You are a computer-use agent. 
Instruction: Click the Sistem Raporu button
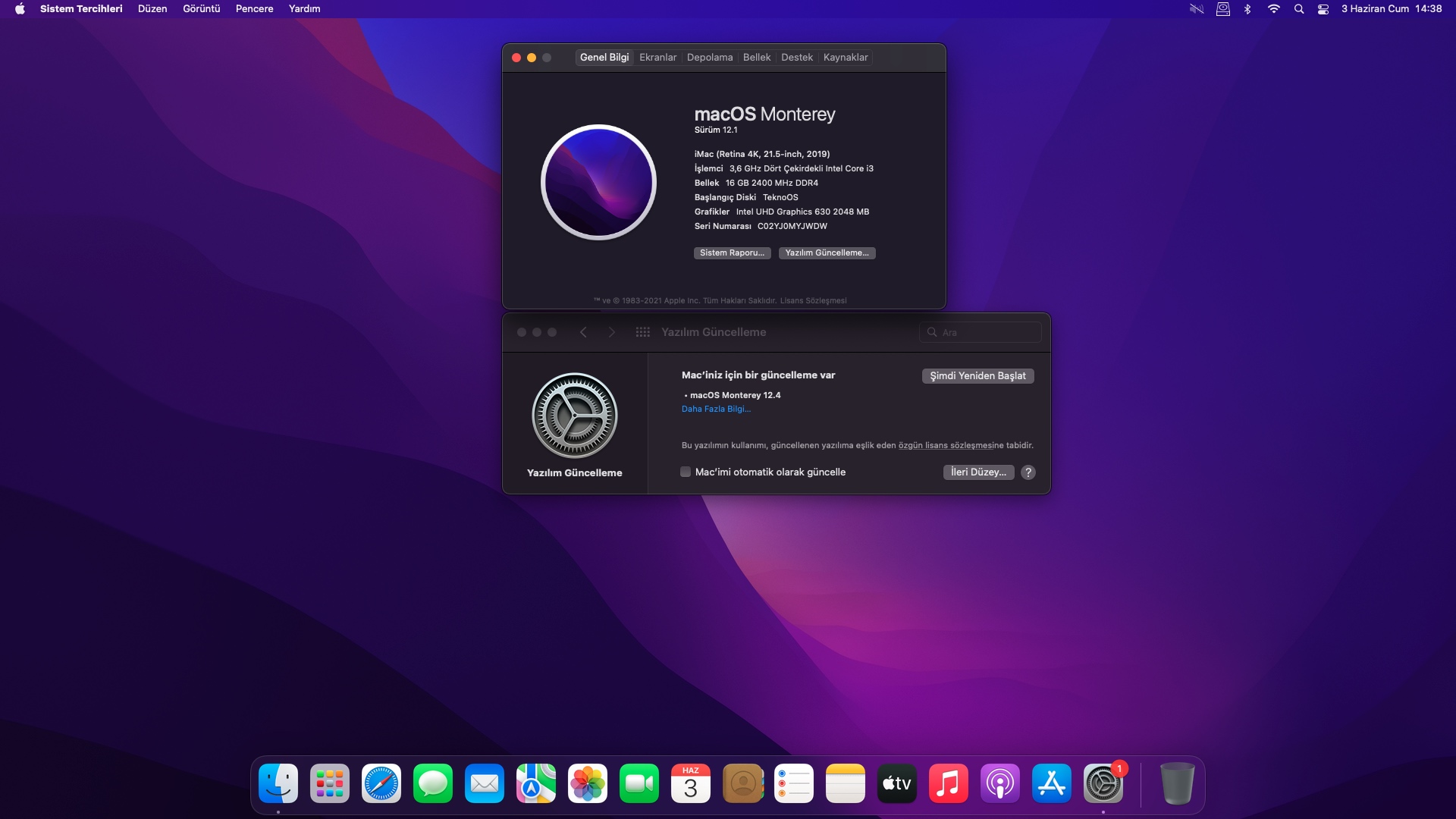732,253
